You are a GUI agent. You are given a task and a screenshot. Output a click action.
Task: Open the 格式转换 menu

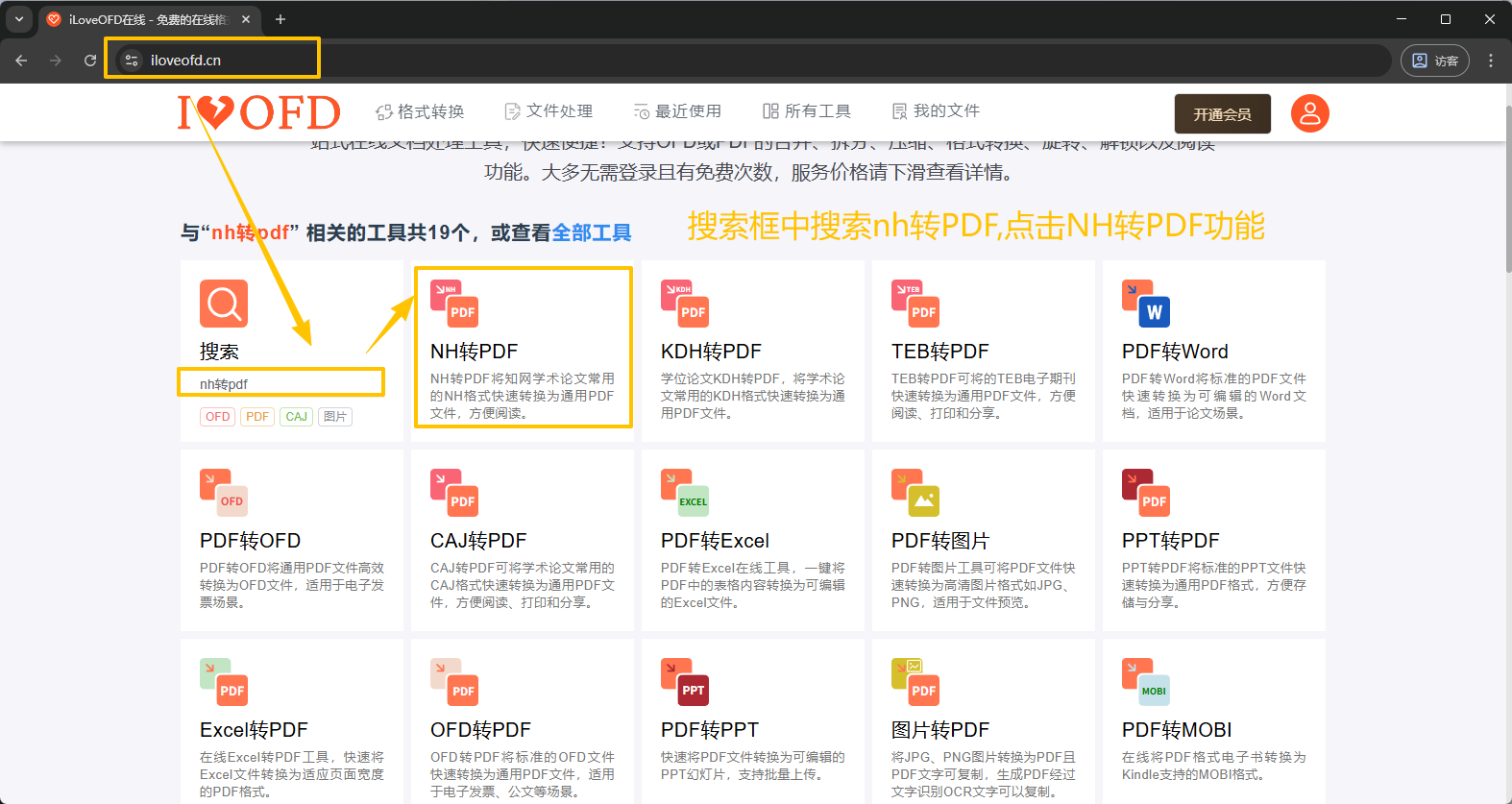tap(420, 111)
